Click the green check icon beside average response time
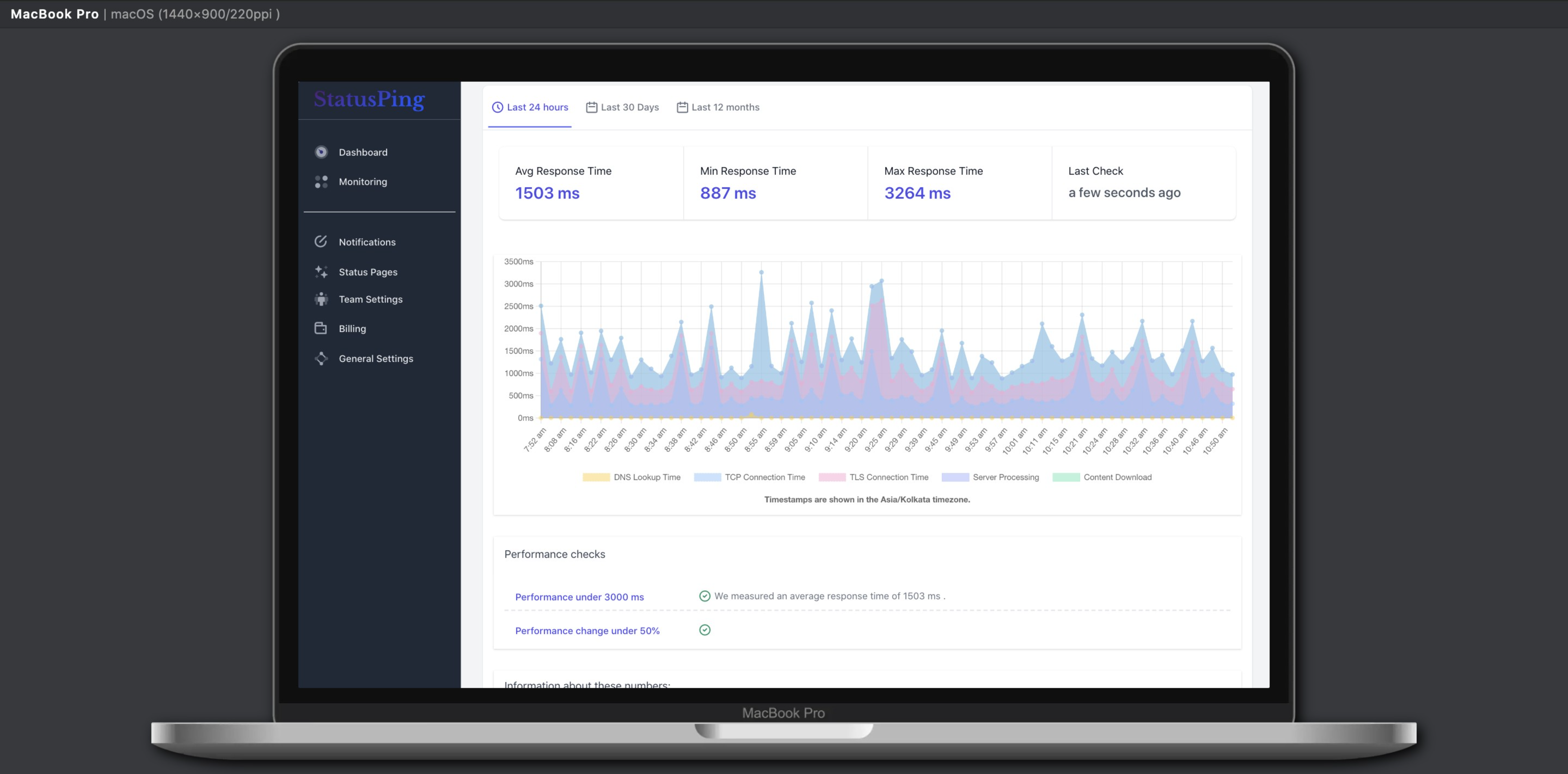This screenshot has height=774, width=1568. [x=704, y=596]
